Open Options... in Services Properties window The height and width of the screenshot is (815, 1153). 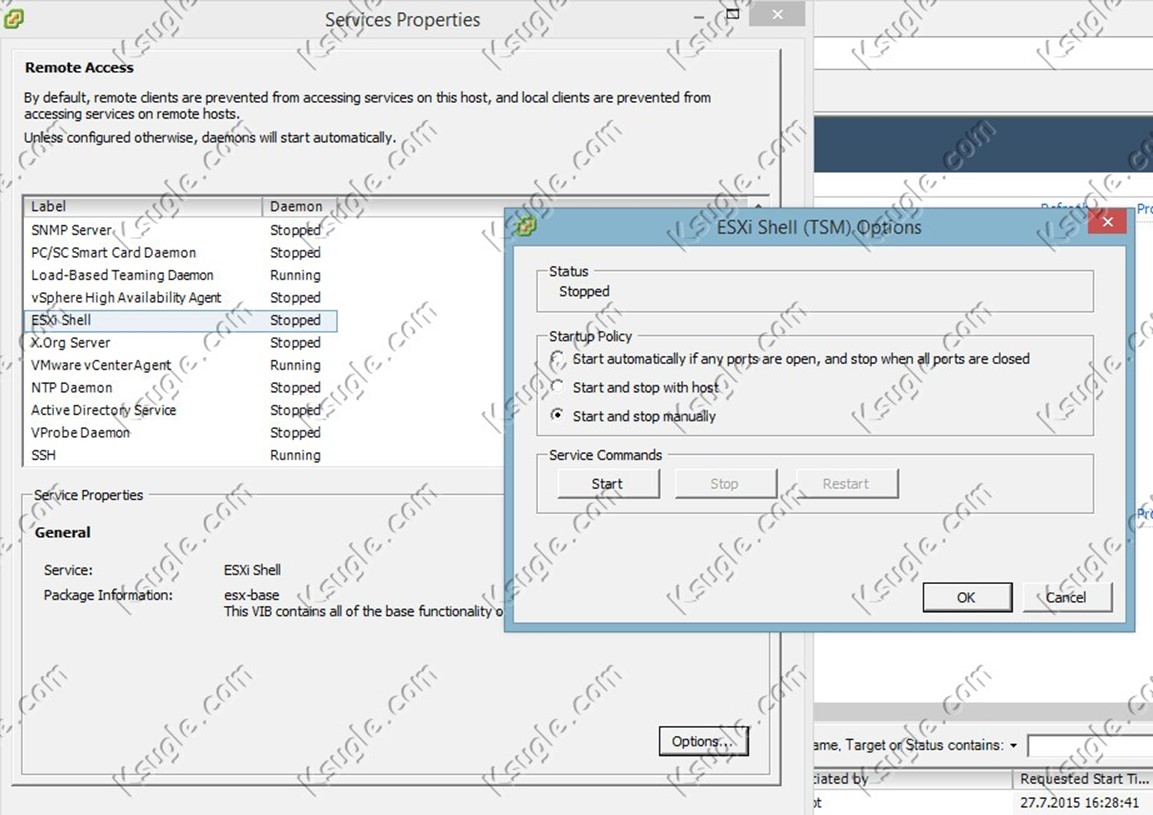tap(704, 741)
